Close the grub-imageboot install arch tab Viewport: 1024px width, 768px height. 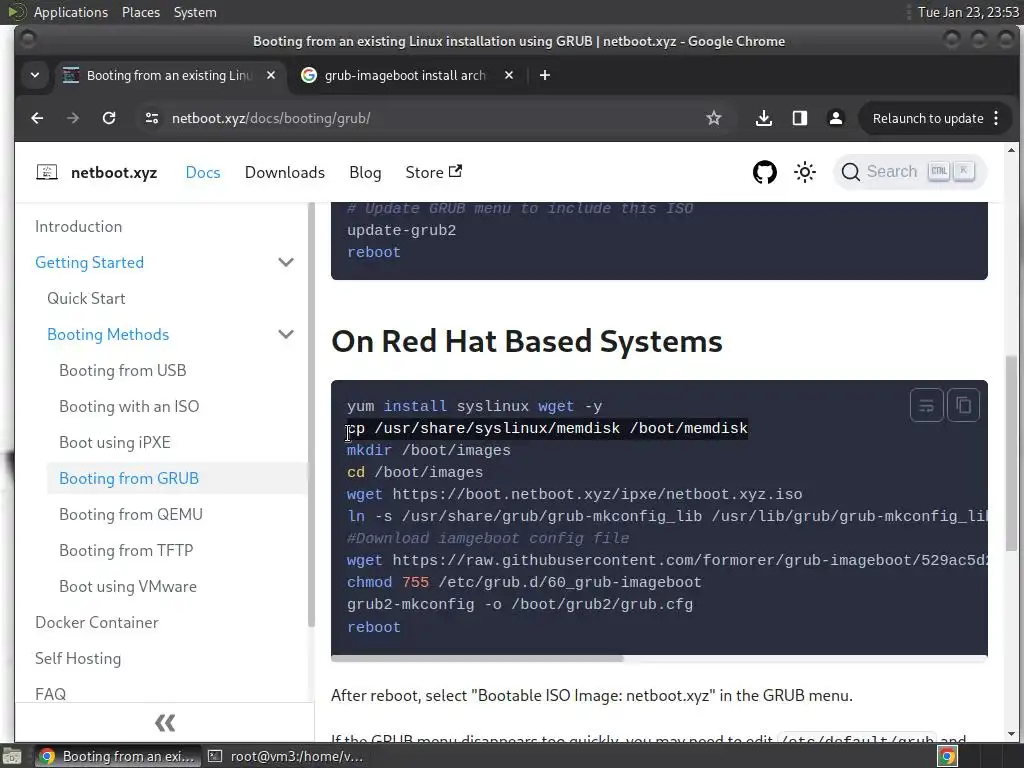(509, 75)
